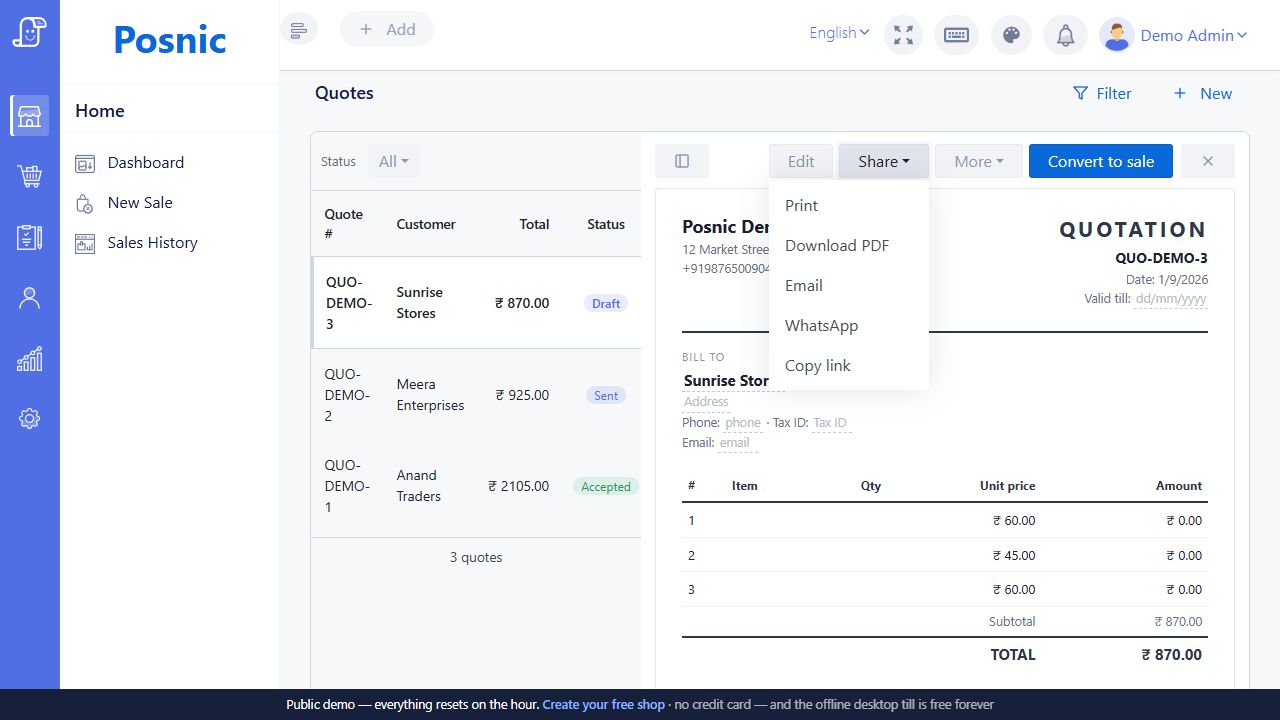
Task: Click the Filter funnel icon
Action: click(1080, 93)
